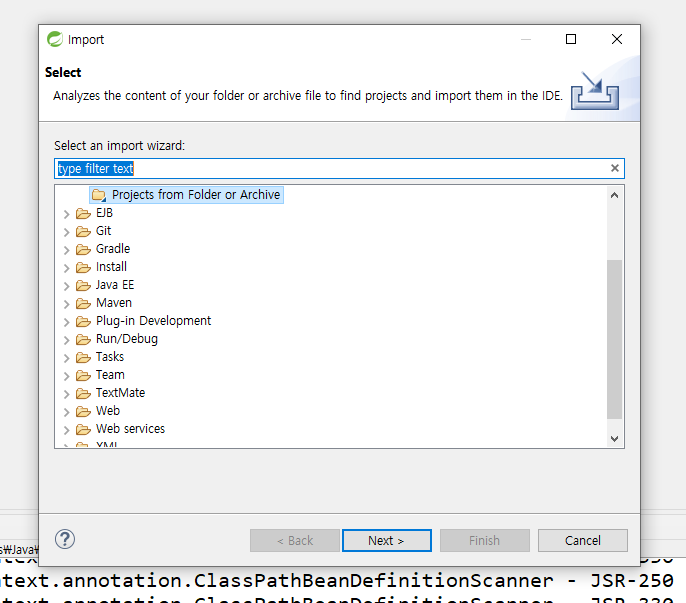Expand the Run/Debug category
686x603 pixels.
tap(66, 340)
